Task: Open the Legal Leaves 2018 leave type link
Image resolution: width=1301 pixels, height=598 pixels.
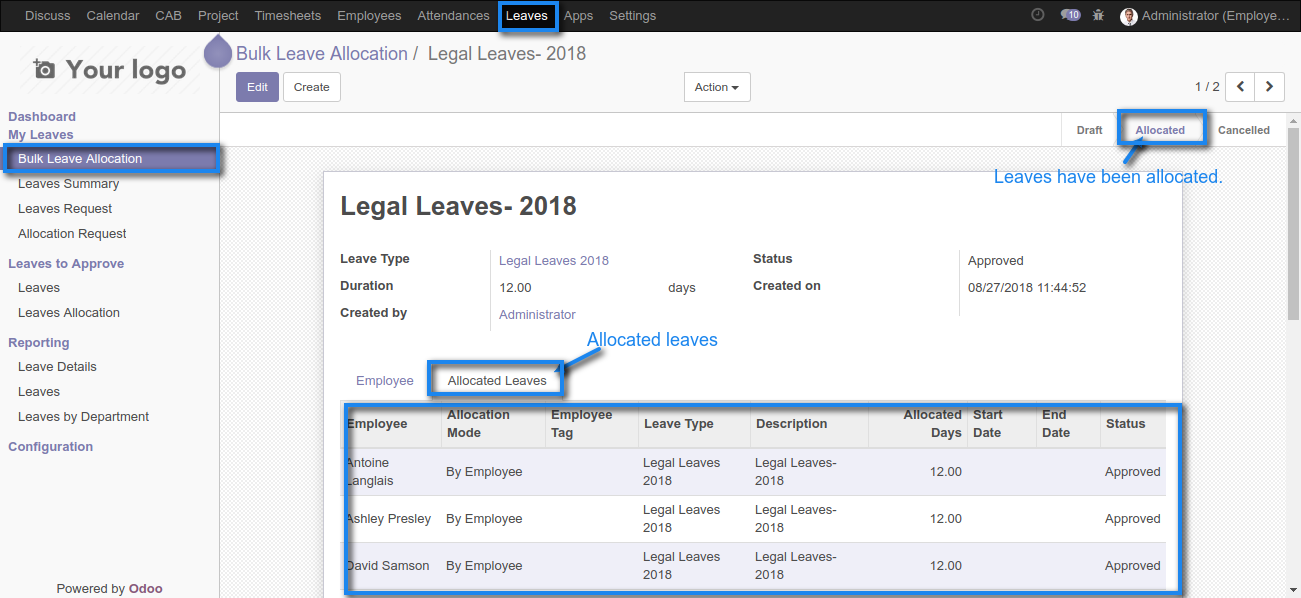Action: 554,260
